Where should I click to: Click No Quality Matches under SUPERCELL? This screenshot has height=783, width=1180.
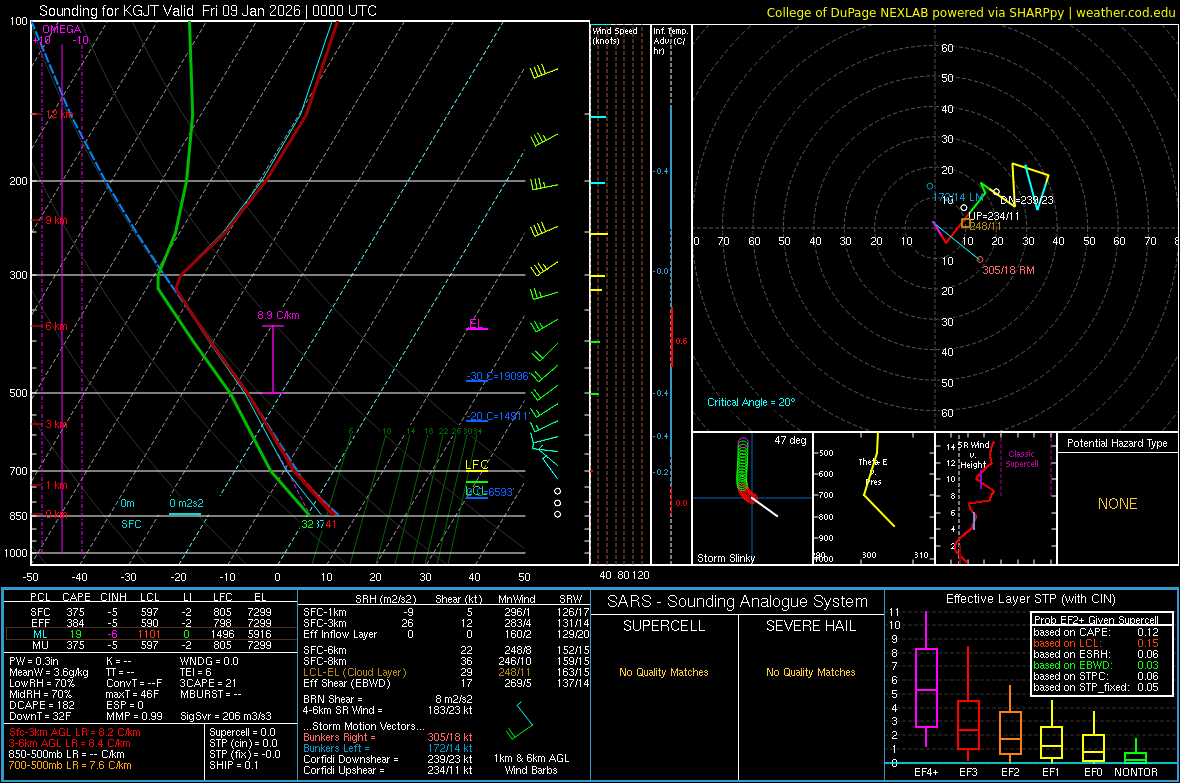[x=664, y=672]
